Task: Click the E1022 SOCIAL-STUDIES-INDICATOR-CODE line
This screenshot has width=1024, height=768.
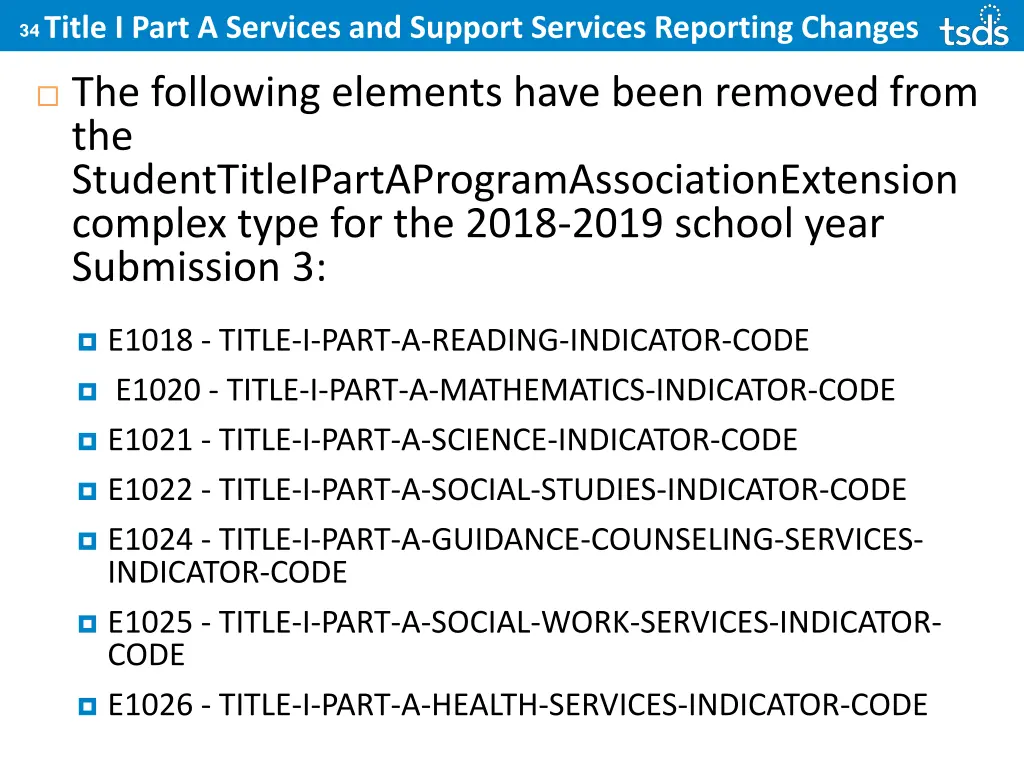Action: point(507,489)
